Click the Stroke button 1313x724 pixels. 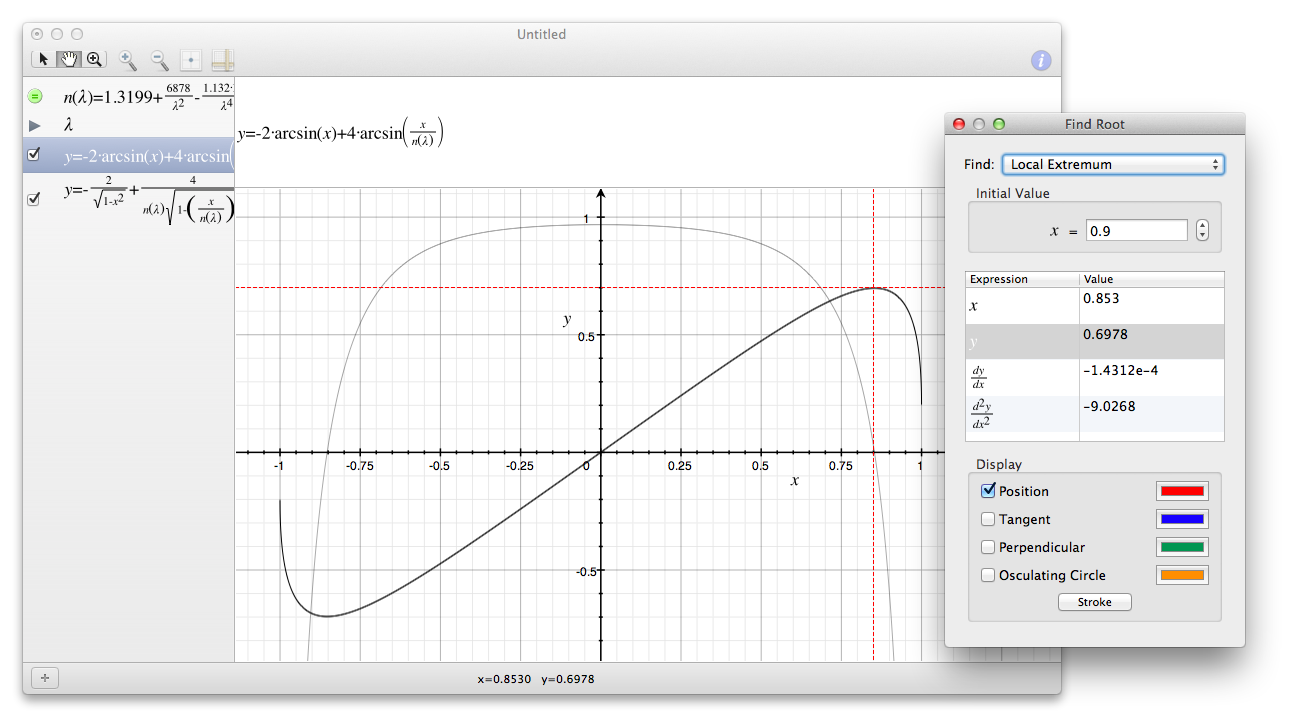[1094, 602]
